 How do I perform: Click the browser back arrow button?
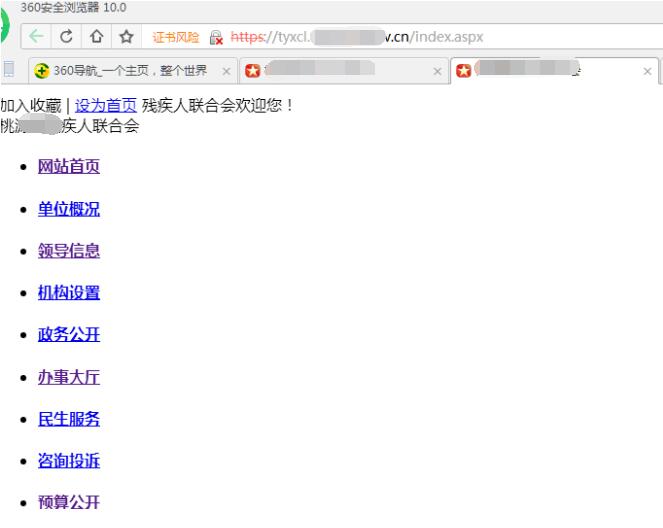35,38
